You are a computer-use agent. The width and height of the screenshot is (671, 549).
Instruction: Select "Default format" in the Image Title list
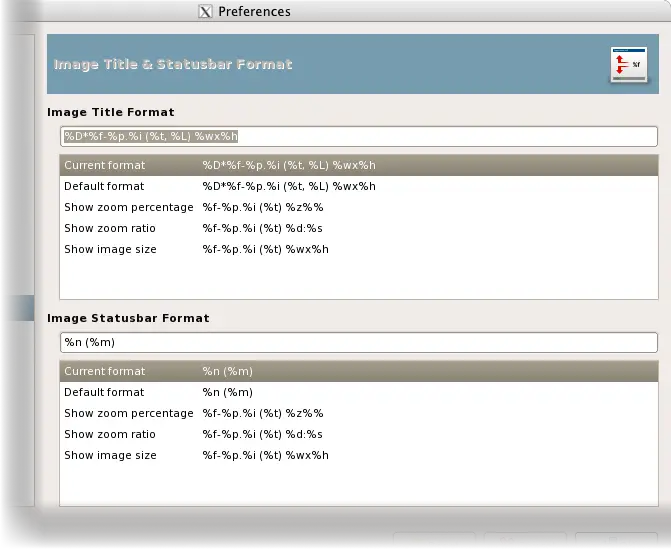[x=104, y=187]
